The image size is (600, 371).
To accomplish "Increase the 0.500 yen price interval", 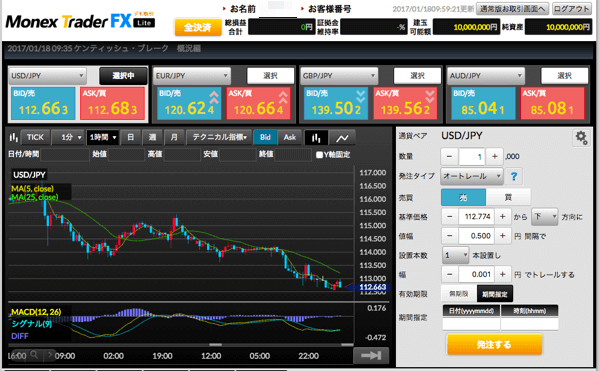I will click(502, 236).
